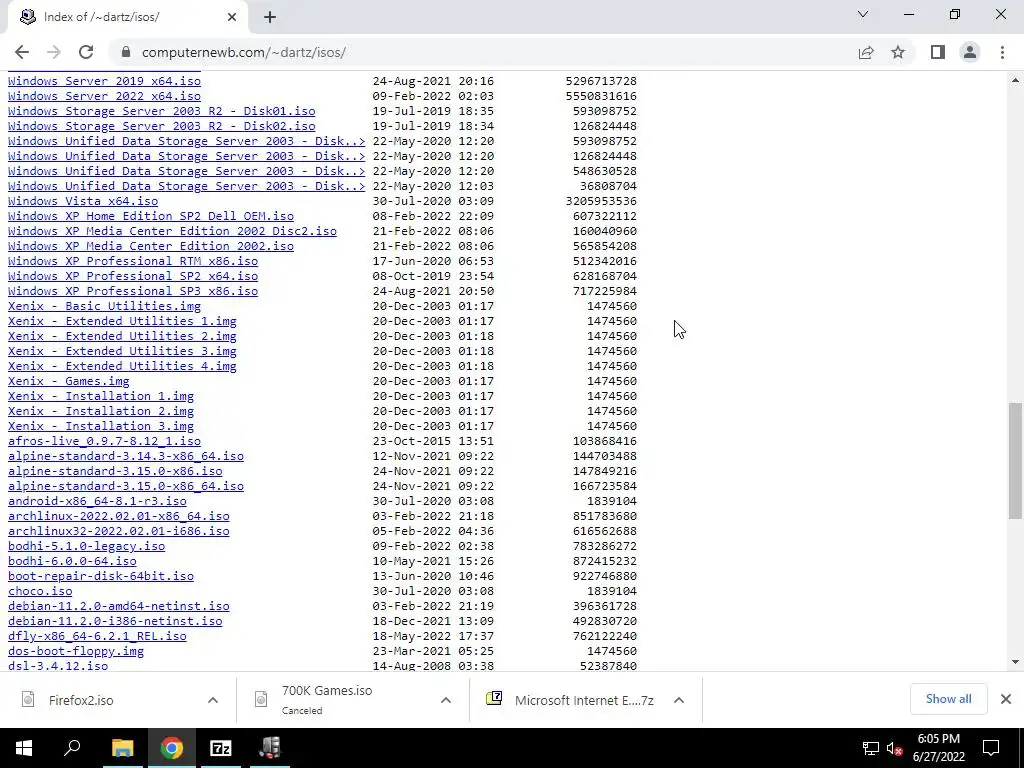Open muted volume tray icon
Image resolution: width=1024 pixels, height=768 pixels.
894,748
